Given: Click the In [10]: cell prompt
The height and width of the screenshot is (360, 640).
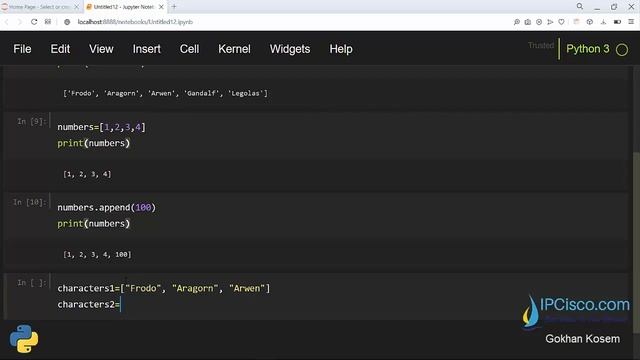Looking at the screenshot, I should [30, 202].
